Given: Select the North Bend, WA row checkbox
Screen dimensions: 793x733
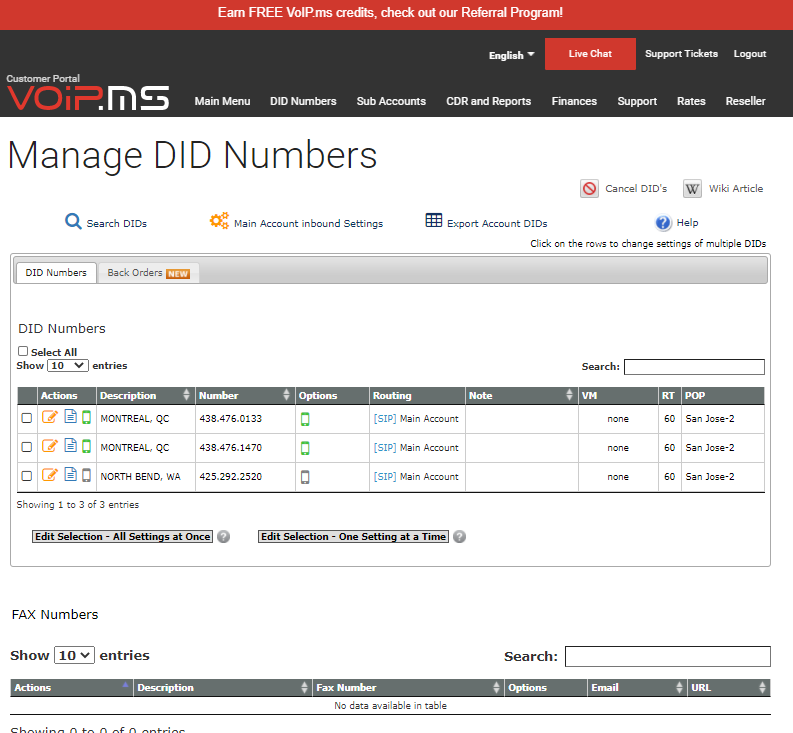Looking at the screenshot, I should (x=27, y=477).
